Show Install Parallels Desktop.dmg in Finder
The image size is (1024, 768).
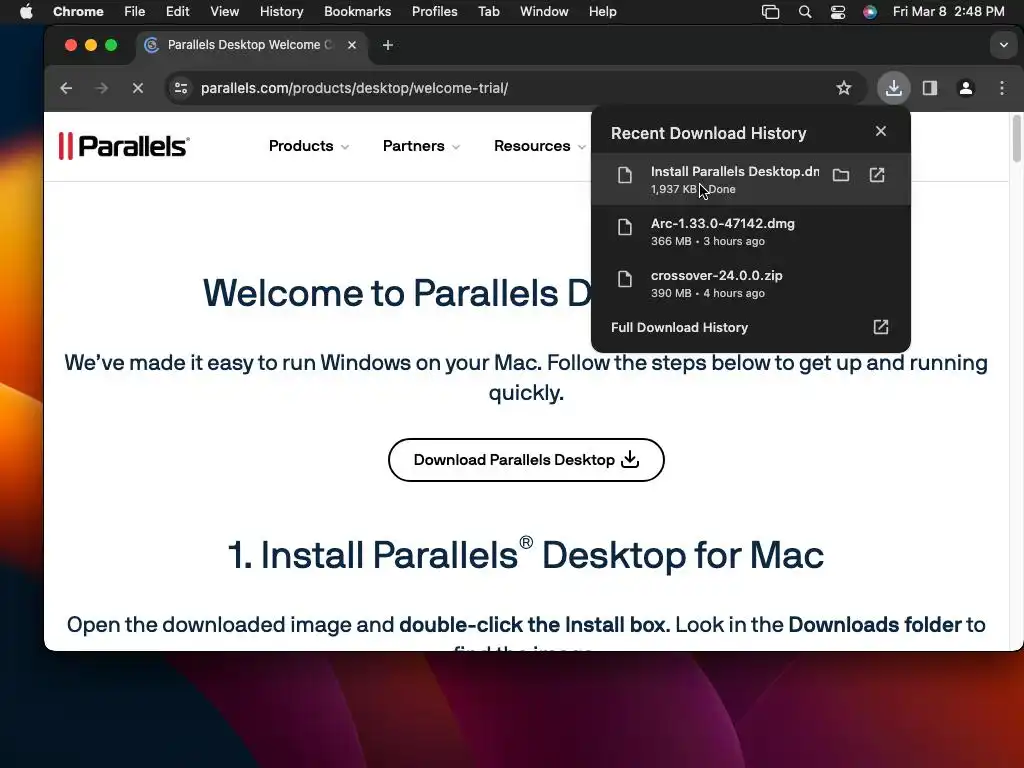click(x=841, y=175)
